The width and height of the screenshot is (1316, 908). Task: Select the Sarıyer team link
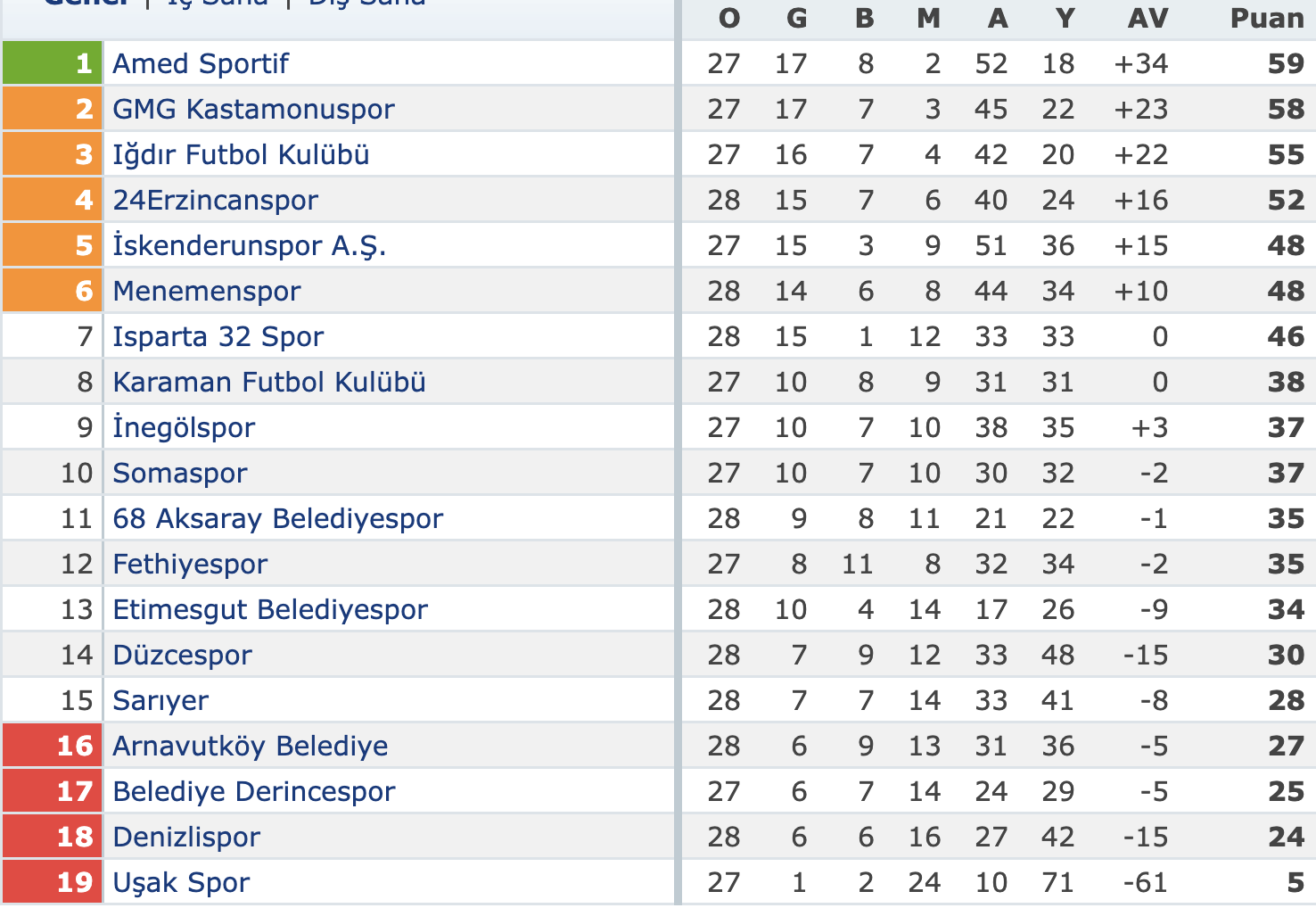point(160,700)
